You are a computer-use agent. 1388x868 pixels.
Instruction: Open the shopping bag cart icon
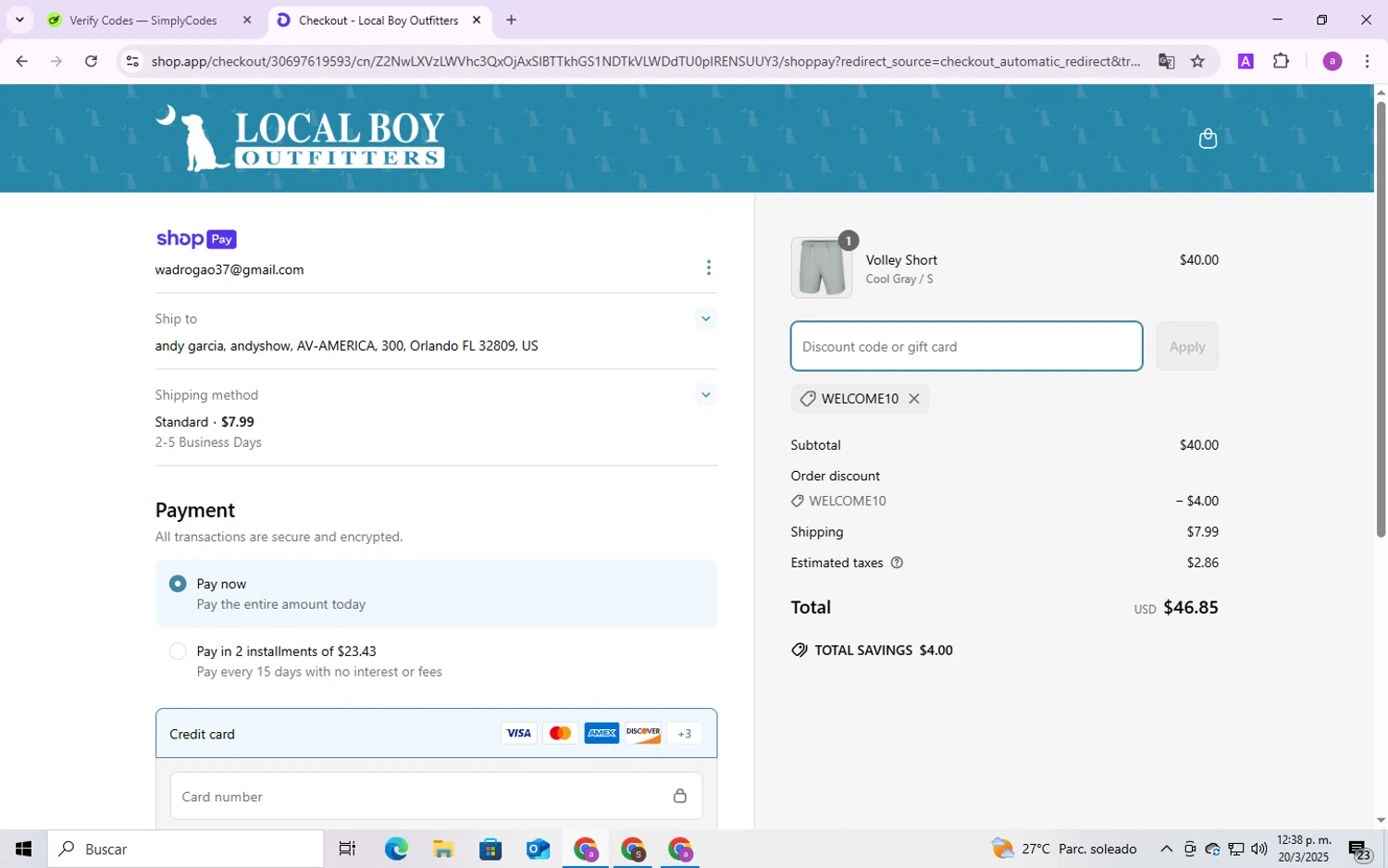tap(1208, 139)
